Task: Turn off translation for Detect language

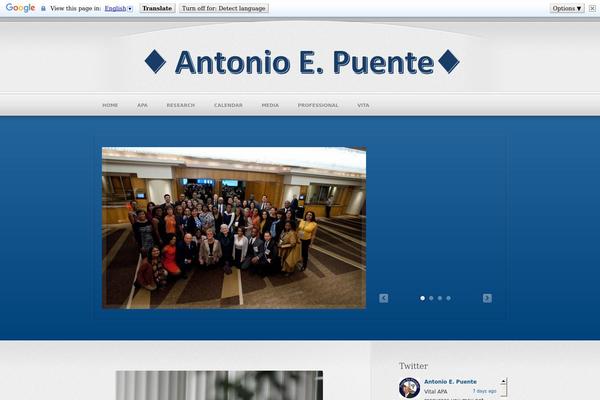Action: 223,8
